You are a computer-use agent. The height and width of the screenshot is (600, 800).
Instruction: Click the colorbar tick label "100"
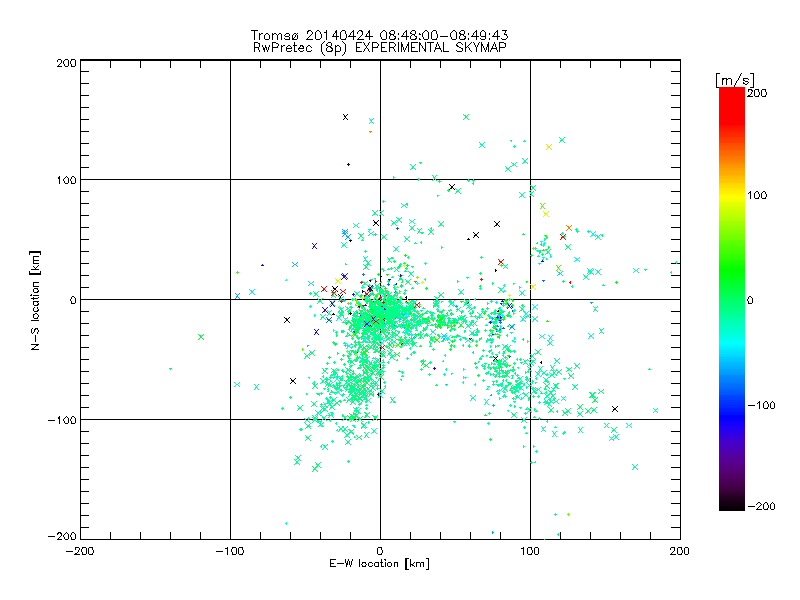pyautogui.click(x=757, y=195)
